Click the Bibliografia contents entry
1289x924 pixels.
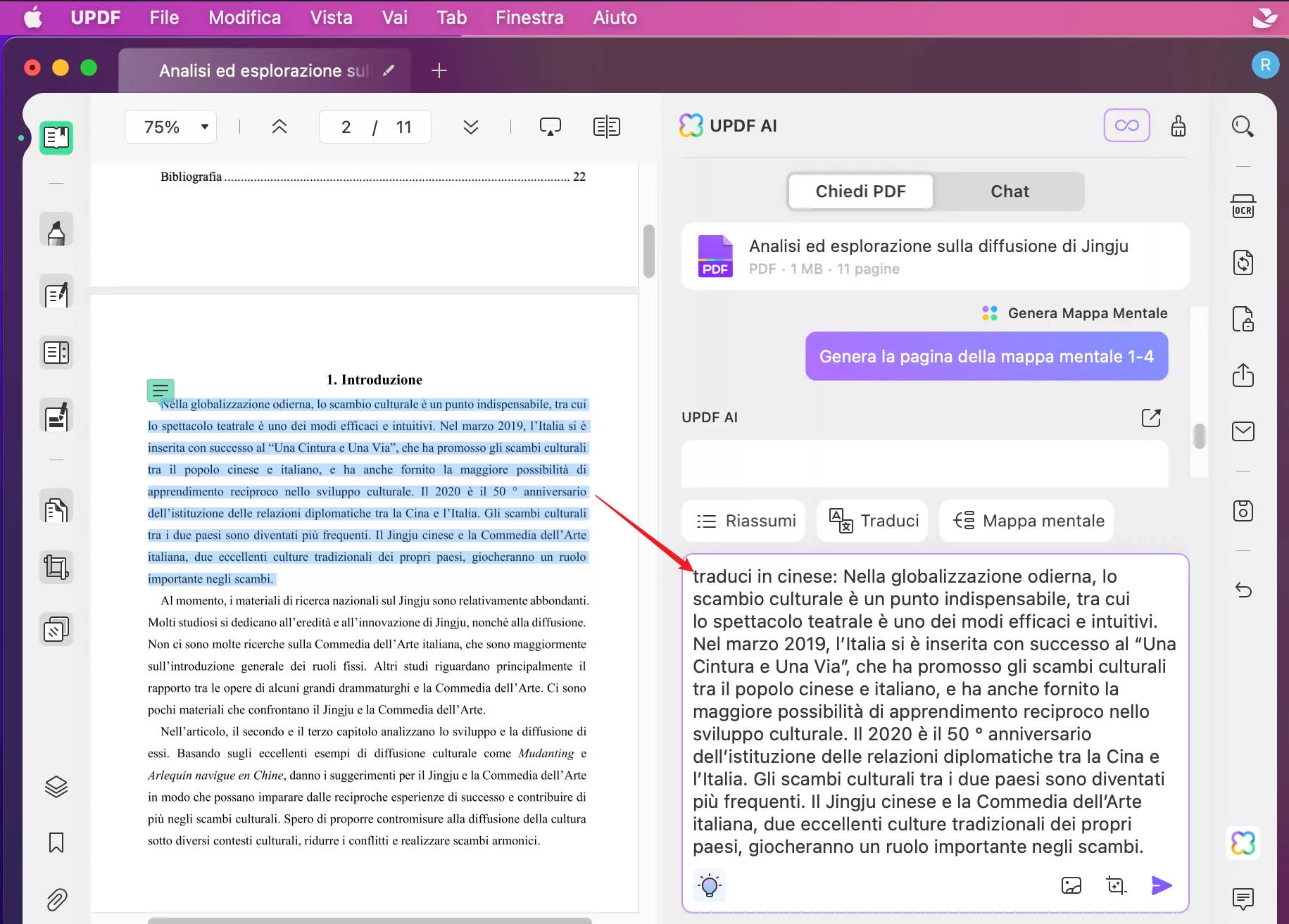pyautogui.click(x=372, y=177)
